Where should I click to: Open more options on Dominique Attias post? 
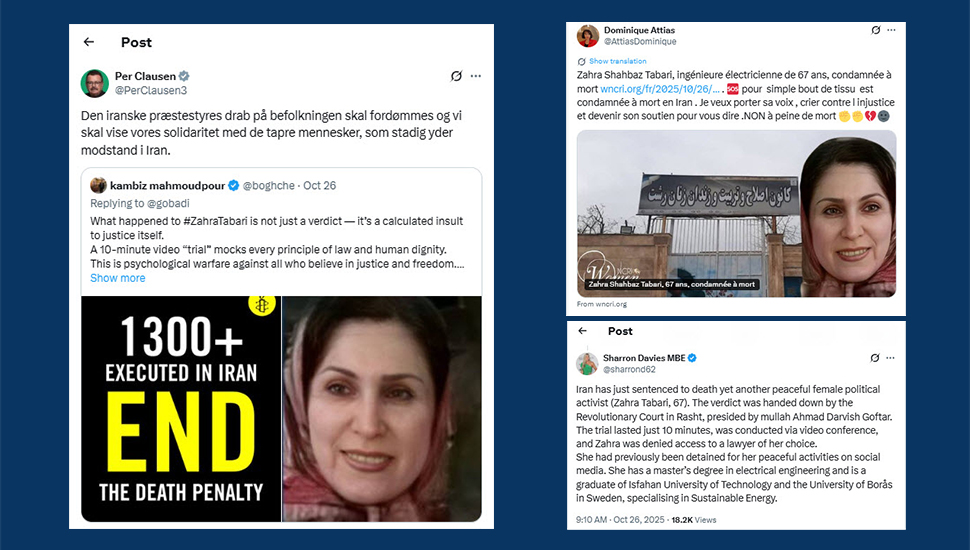[x=891, y=30]
